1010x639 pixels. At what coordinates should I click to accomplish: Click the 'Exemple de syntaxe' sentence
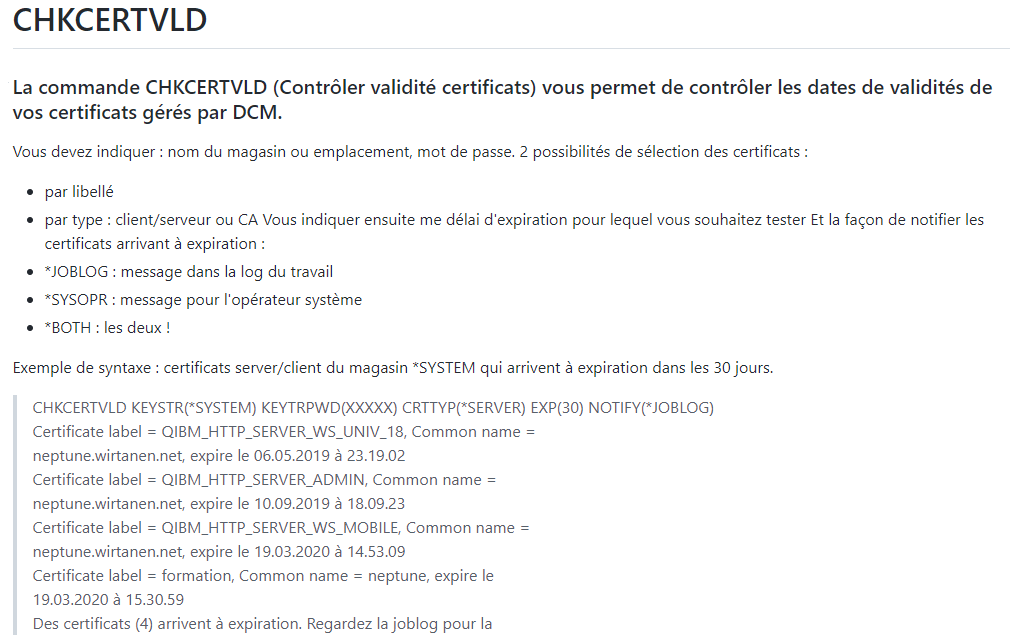(x=393, y=368)
